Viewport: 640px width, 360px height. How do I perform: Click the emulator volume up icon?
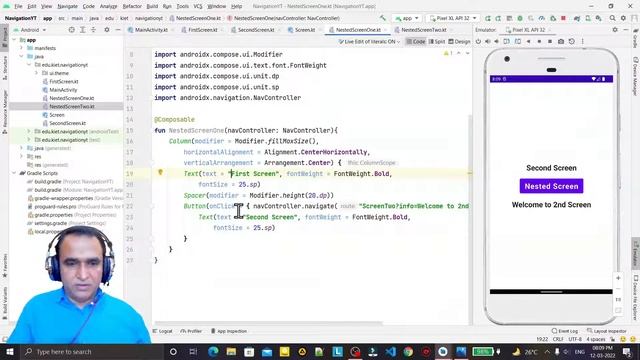click(487, 41)
